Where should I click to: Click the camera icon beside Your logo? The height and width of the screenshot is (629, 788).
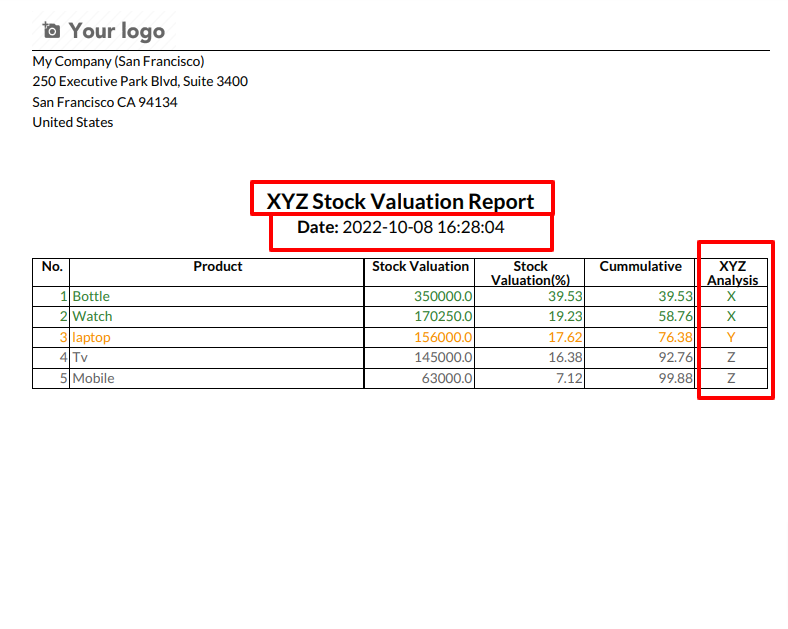tap(51, 31)
